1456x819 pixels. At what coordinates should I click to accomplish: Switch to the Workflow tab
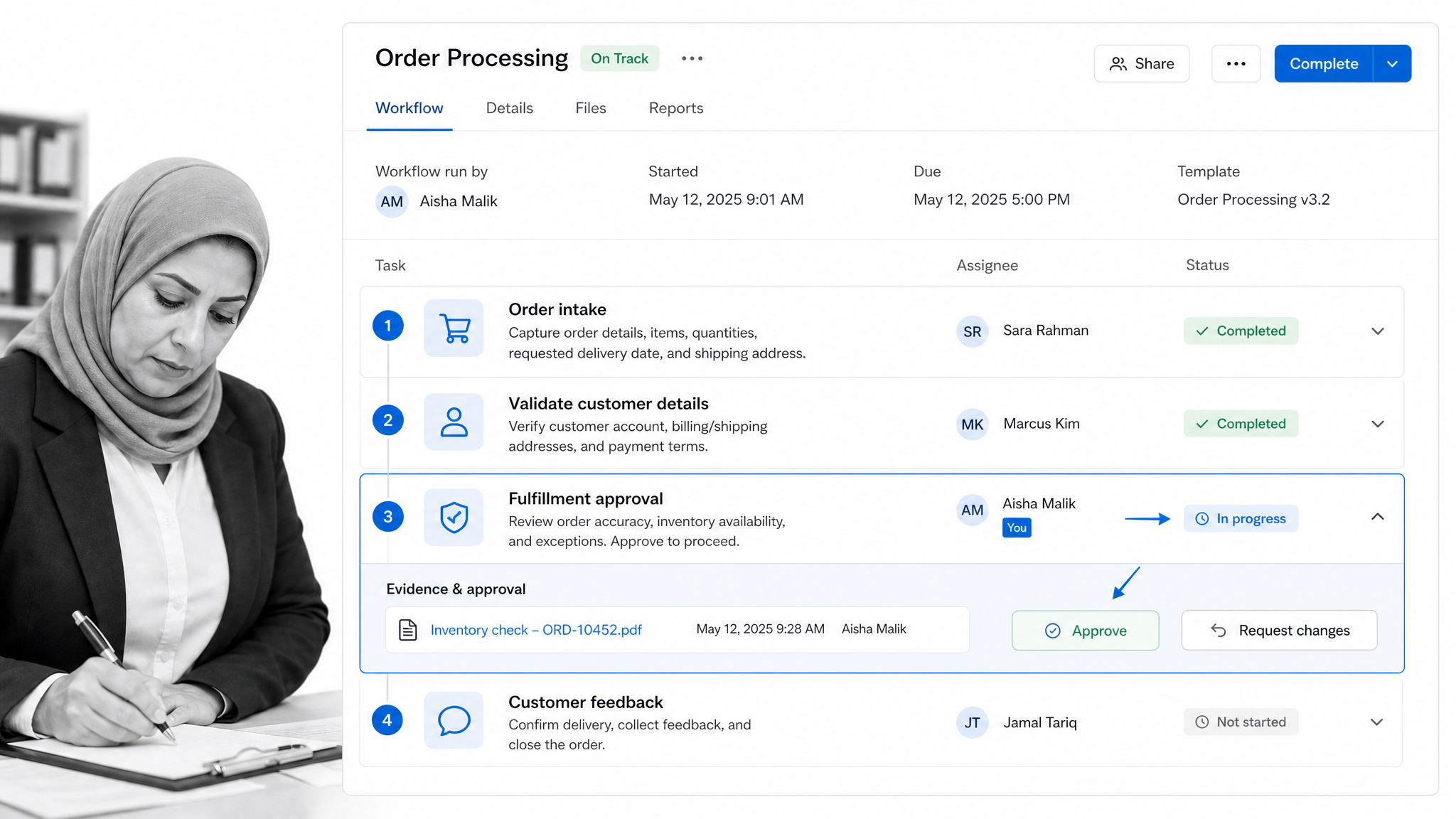pyautogui.click(x=409, y=108)
